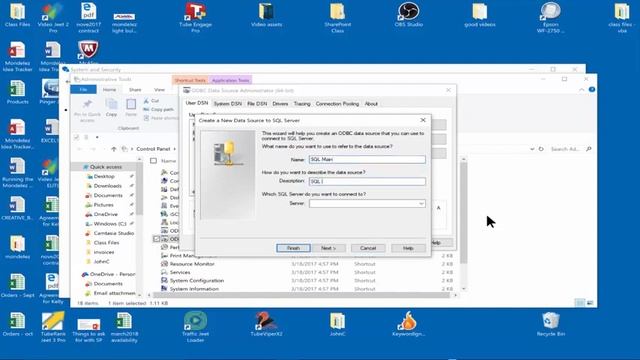Open the address bar history dropdown arrow
Image resolution: width=640 pixels, height=360 pixels.
pyautogui.click(x=532, y=149)
